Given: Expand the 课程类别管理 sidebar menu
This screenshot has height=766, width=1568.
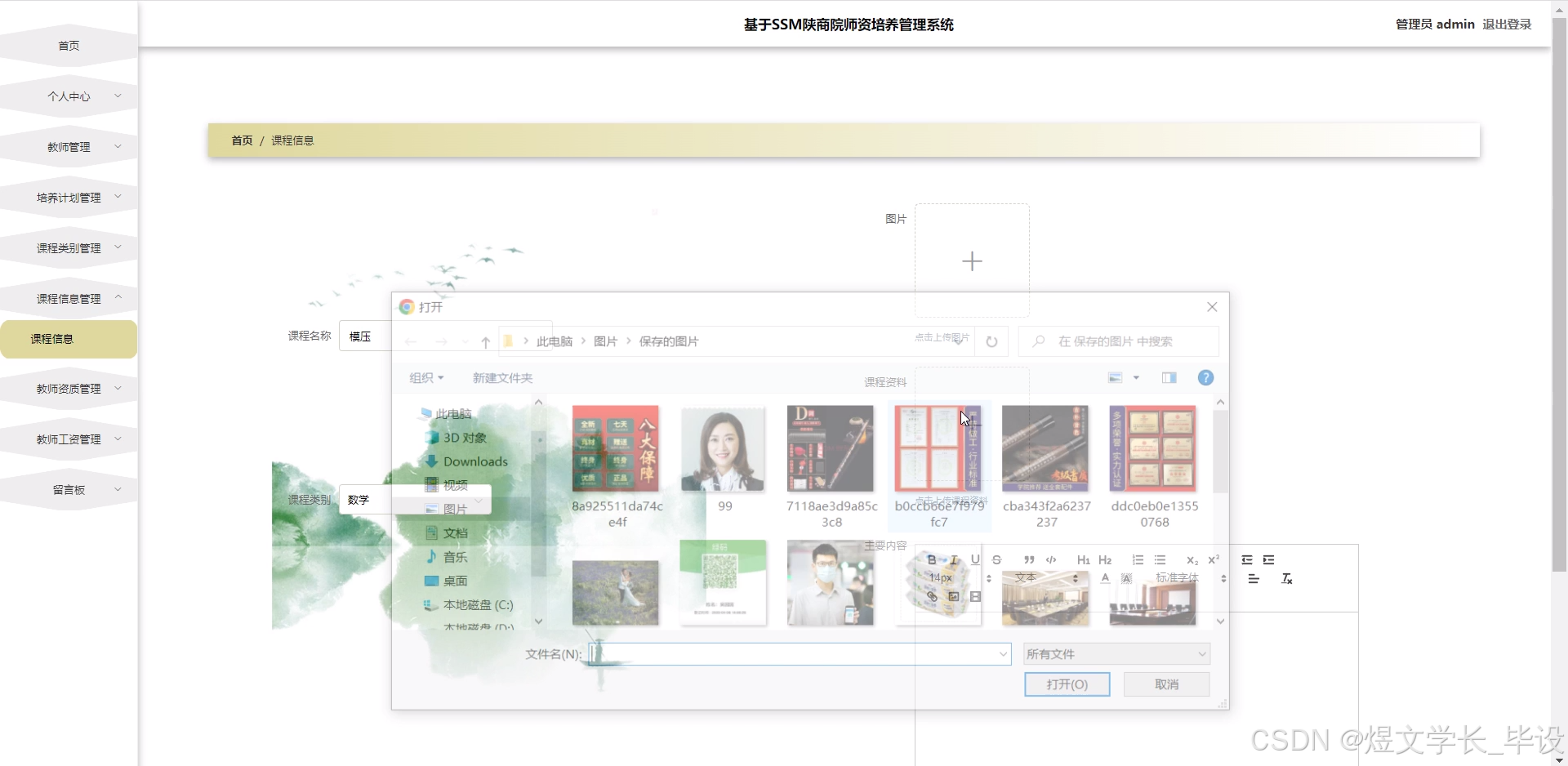Looking at the screenshot, I should pos(69,248).
